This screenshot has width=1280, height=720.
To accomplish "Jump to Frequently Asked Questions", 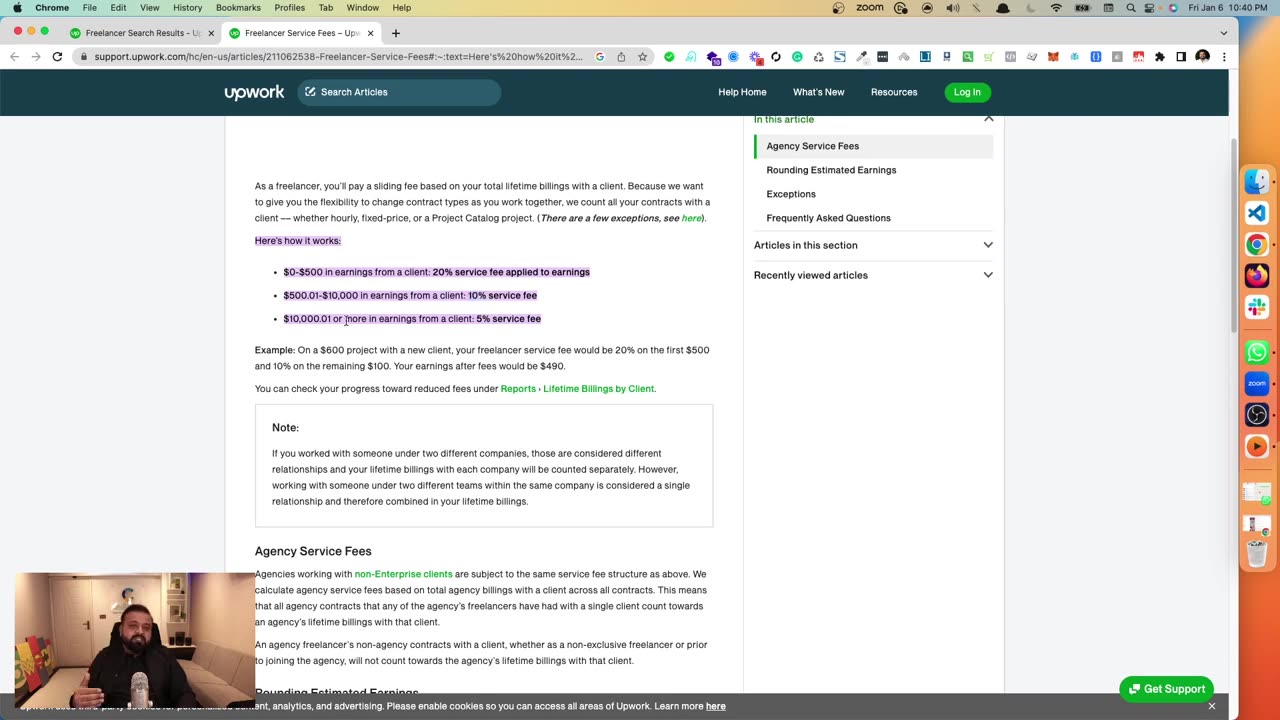I will coord(828,218).
